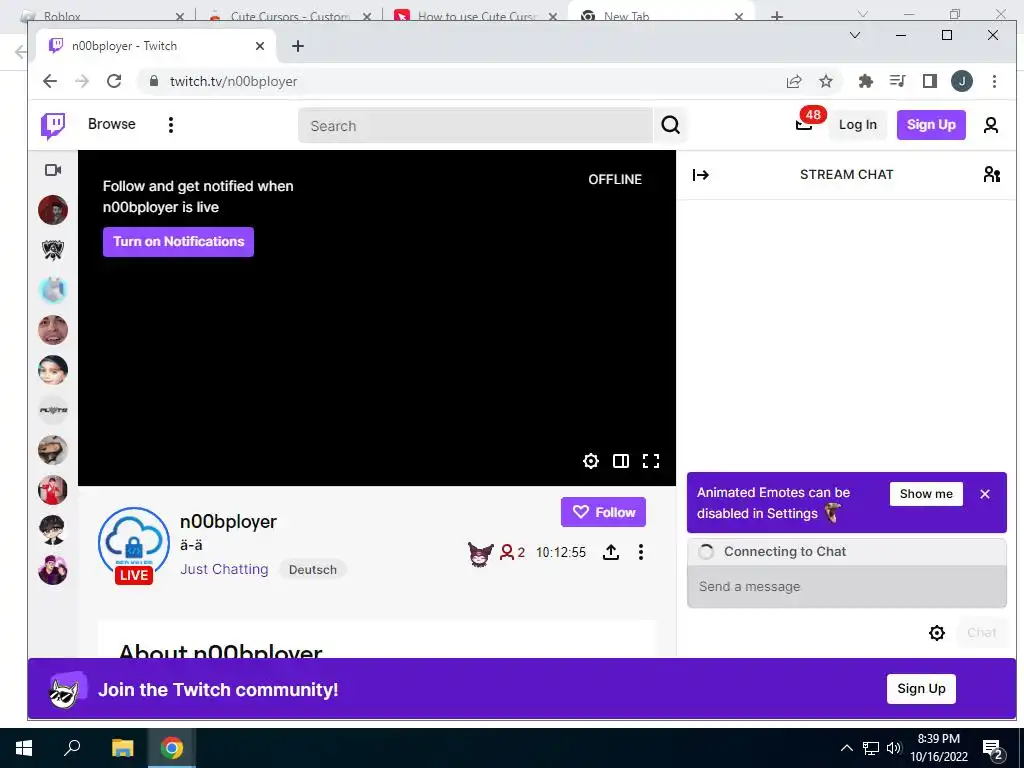Open the user account icon menu

(x=991, y=125)
